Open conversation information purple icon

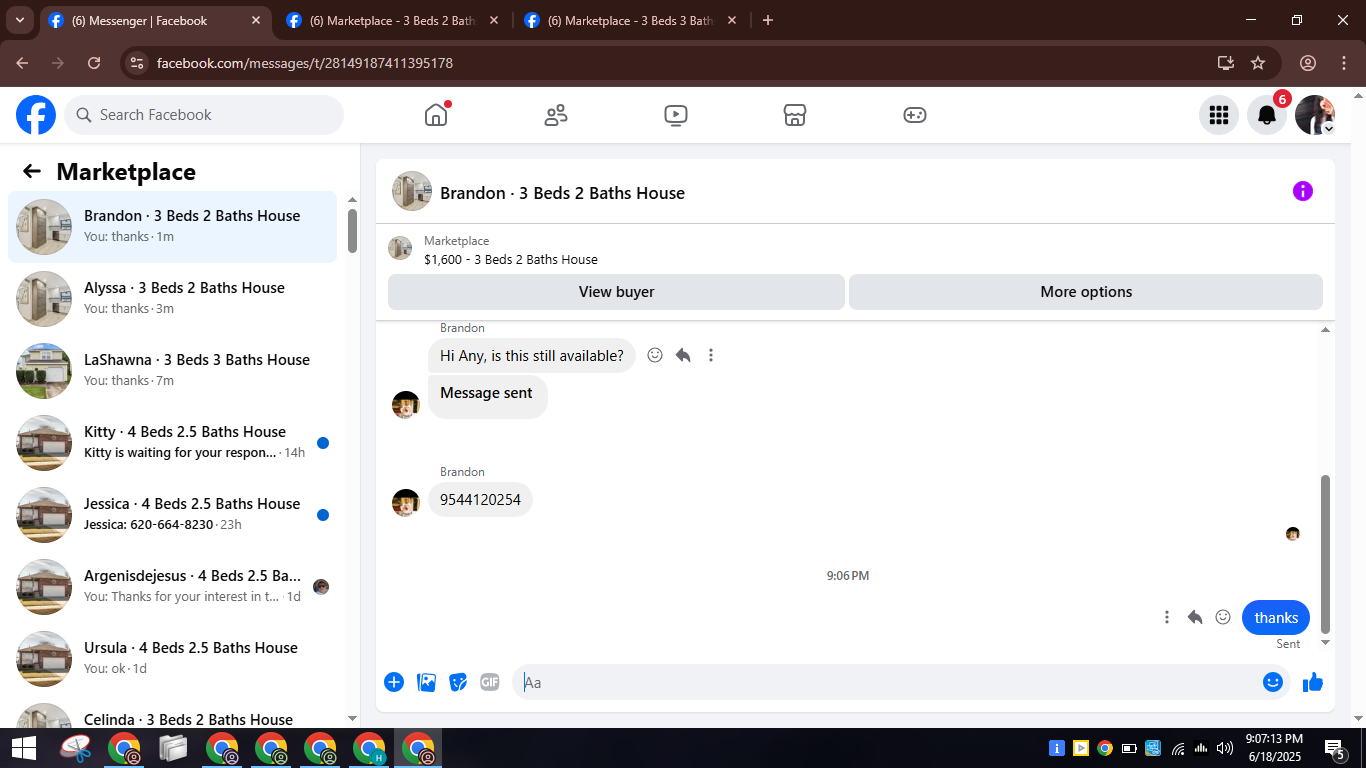click(1303, 191)
